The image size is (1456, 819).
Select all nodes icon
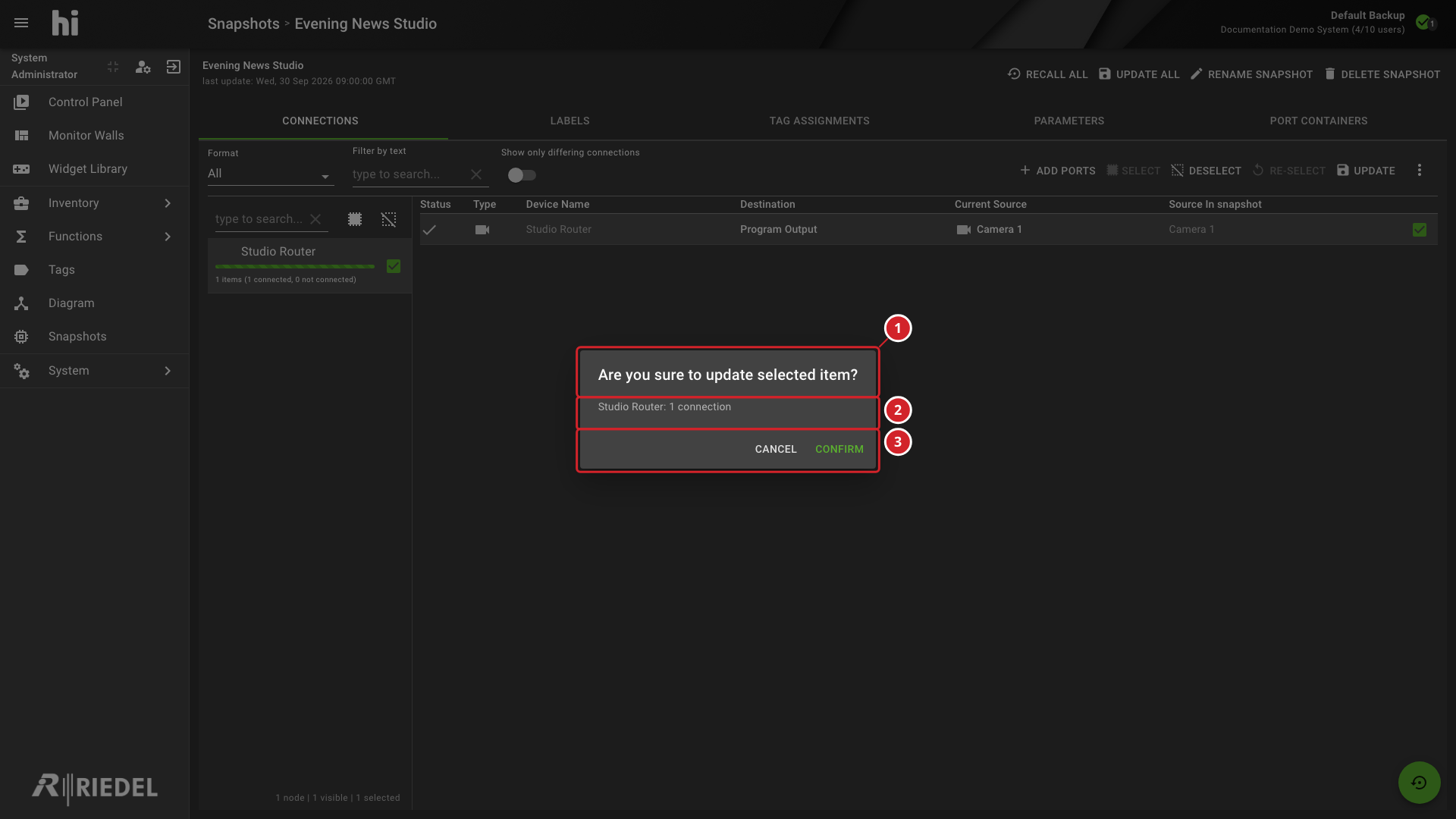[x=355, y=219]
